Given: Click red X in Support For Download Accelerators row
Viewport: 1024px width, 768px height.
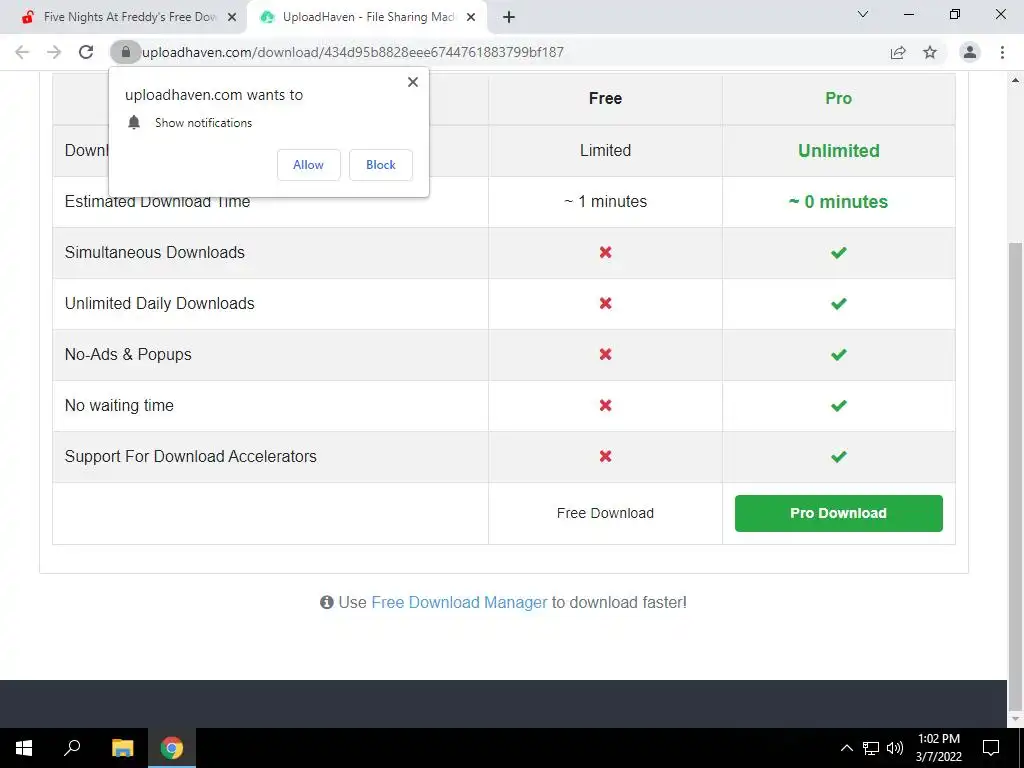Looking at the screenshot, I should coord(605,456).
